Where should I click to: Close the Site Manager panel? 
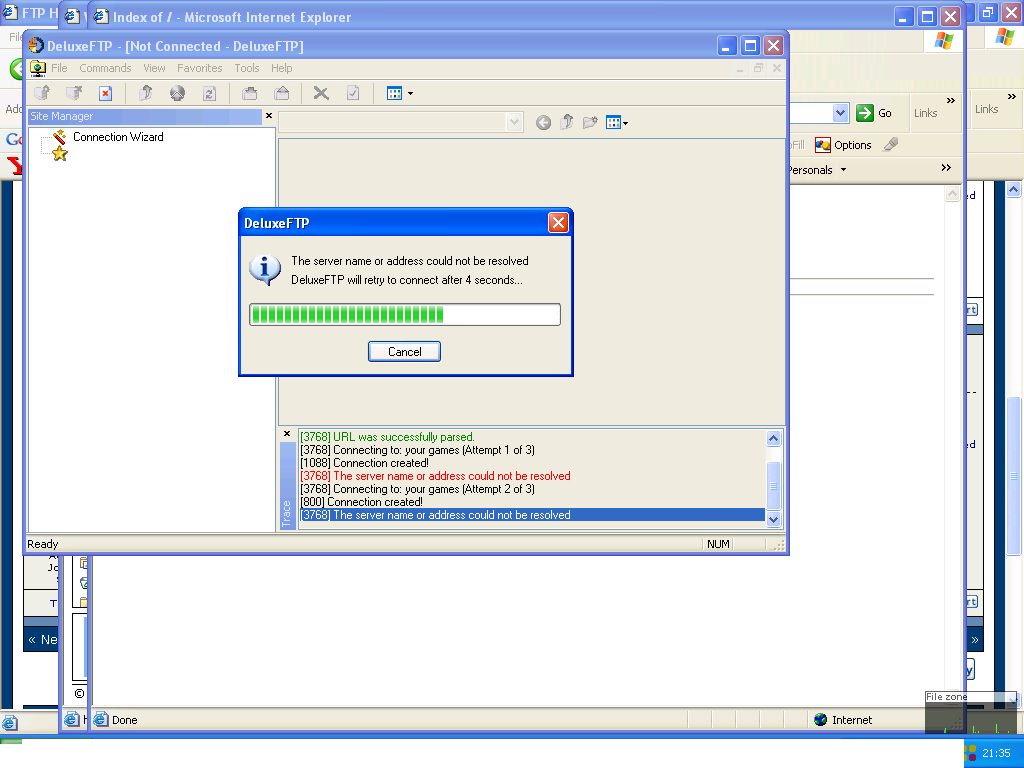[x=268, y=116]
